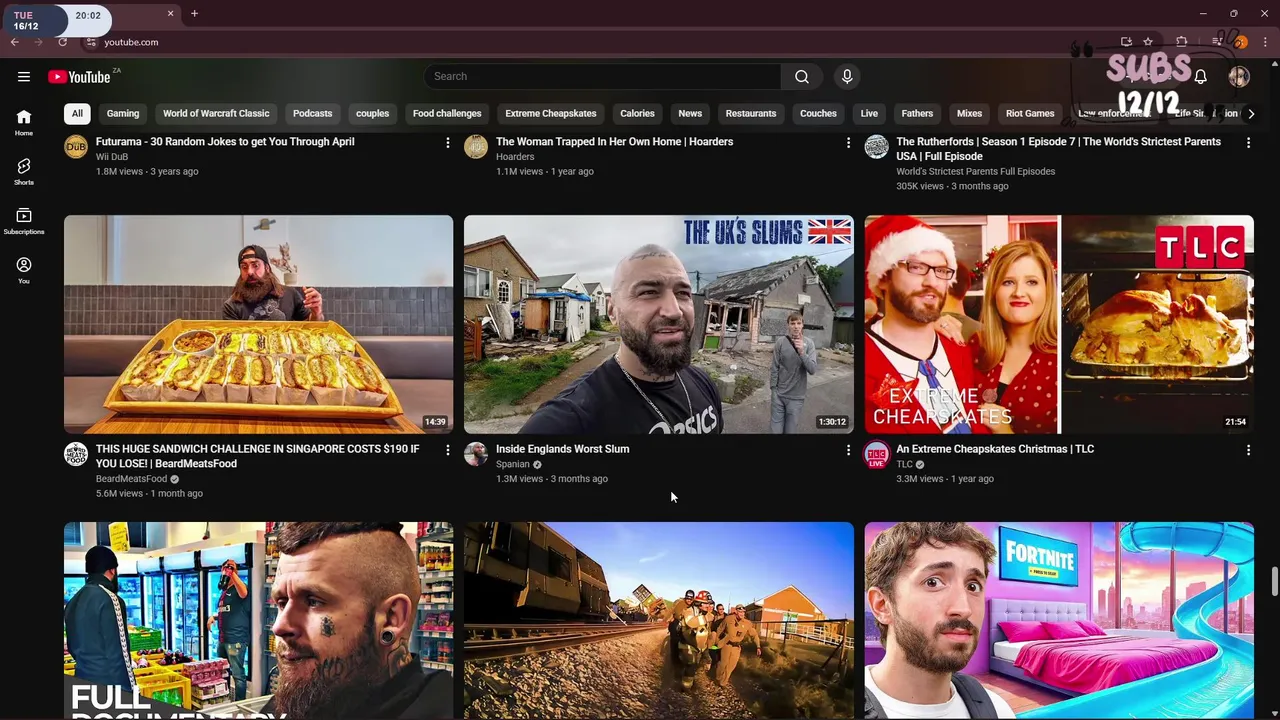Click the install app icon in address bar
This screenshot has width=1280, height=720.
pyautogui.click(x=1126, y=42)
